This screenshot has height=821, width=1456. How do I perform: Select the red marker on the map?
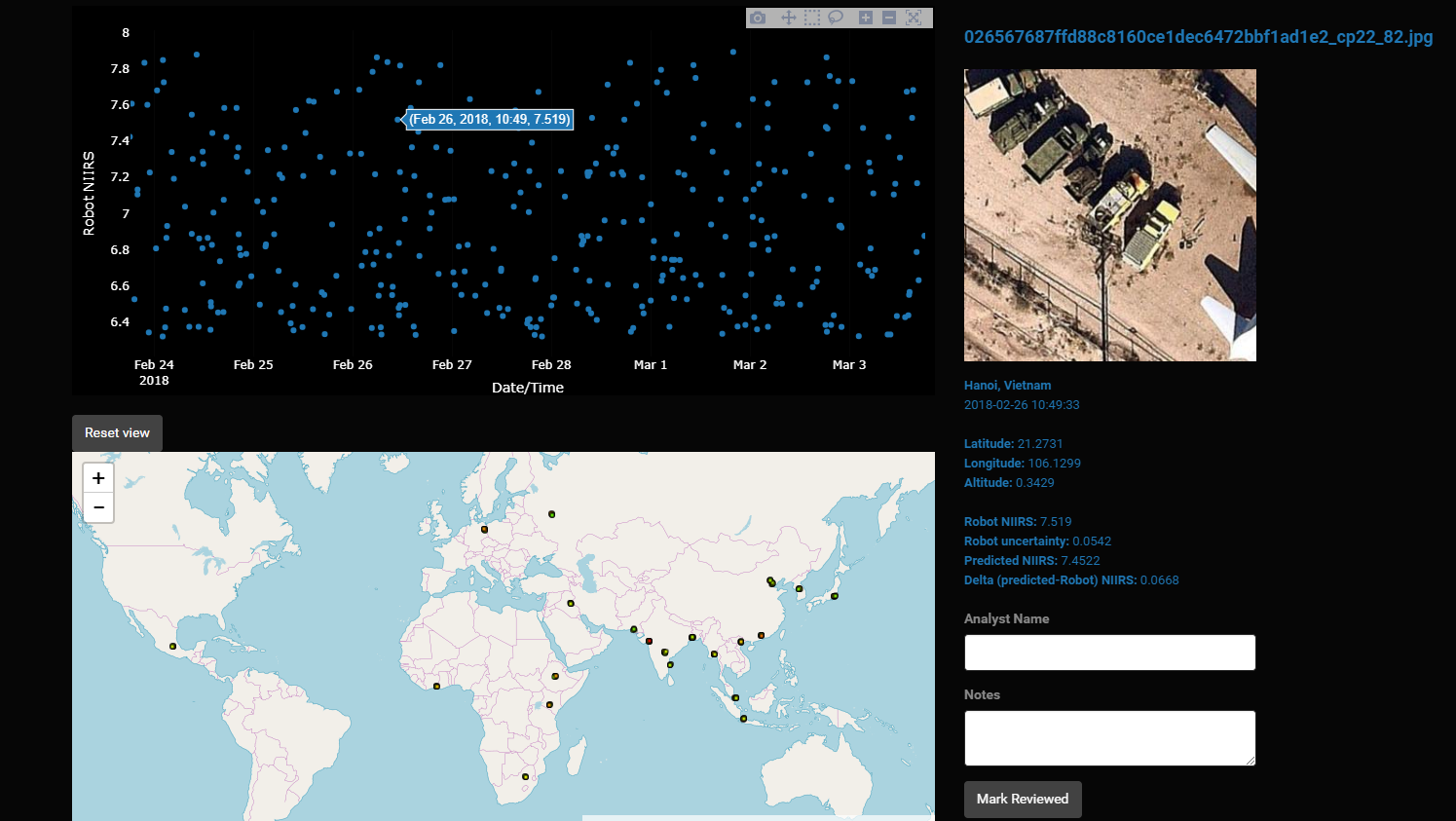[649, 641]
